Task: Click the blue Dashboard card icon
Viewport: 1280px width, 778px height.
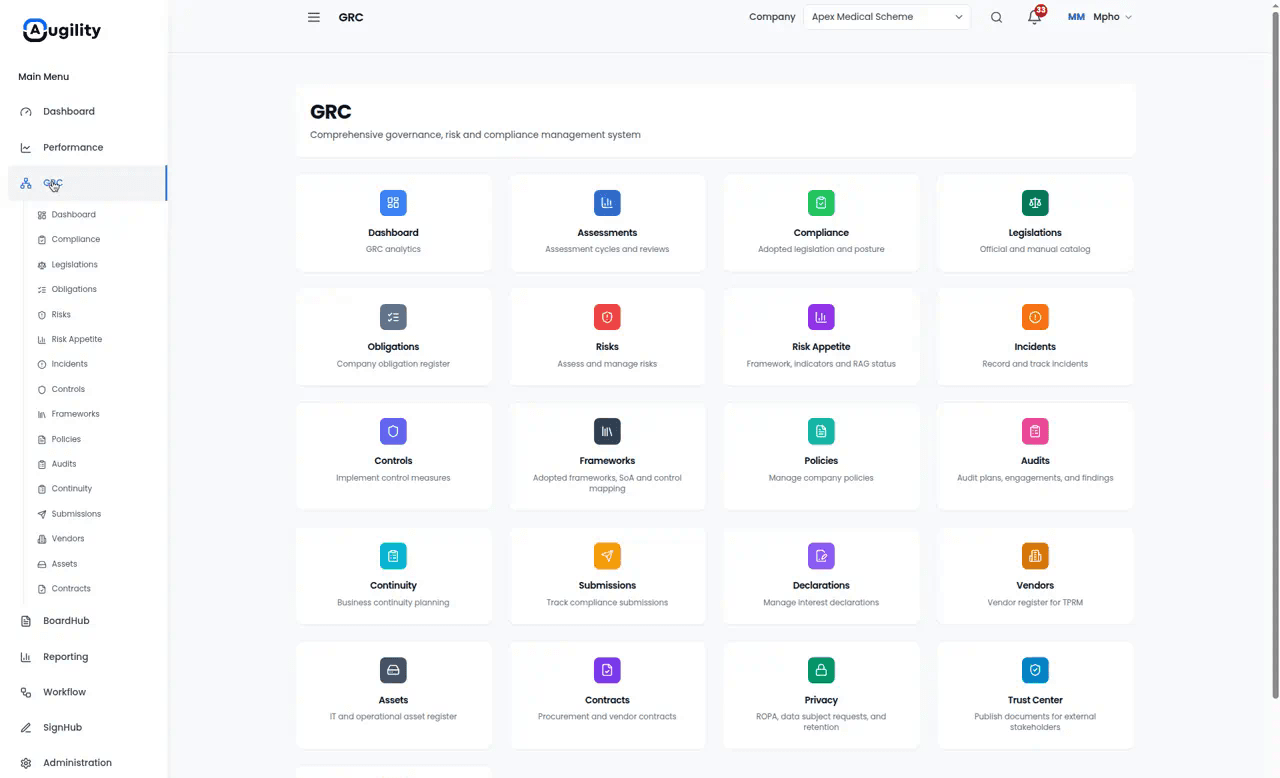Action: (393, 203)
